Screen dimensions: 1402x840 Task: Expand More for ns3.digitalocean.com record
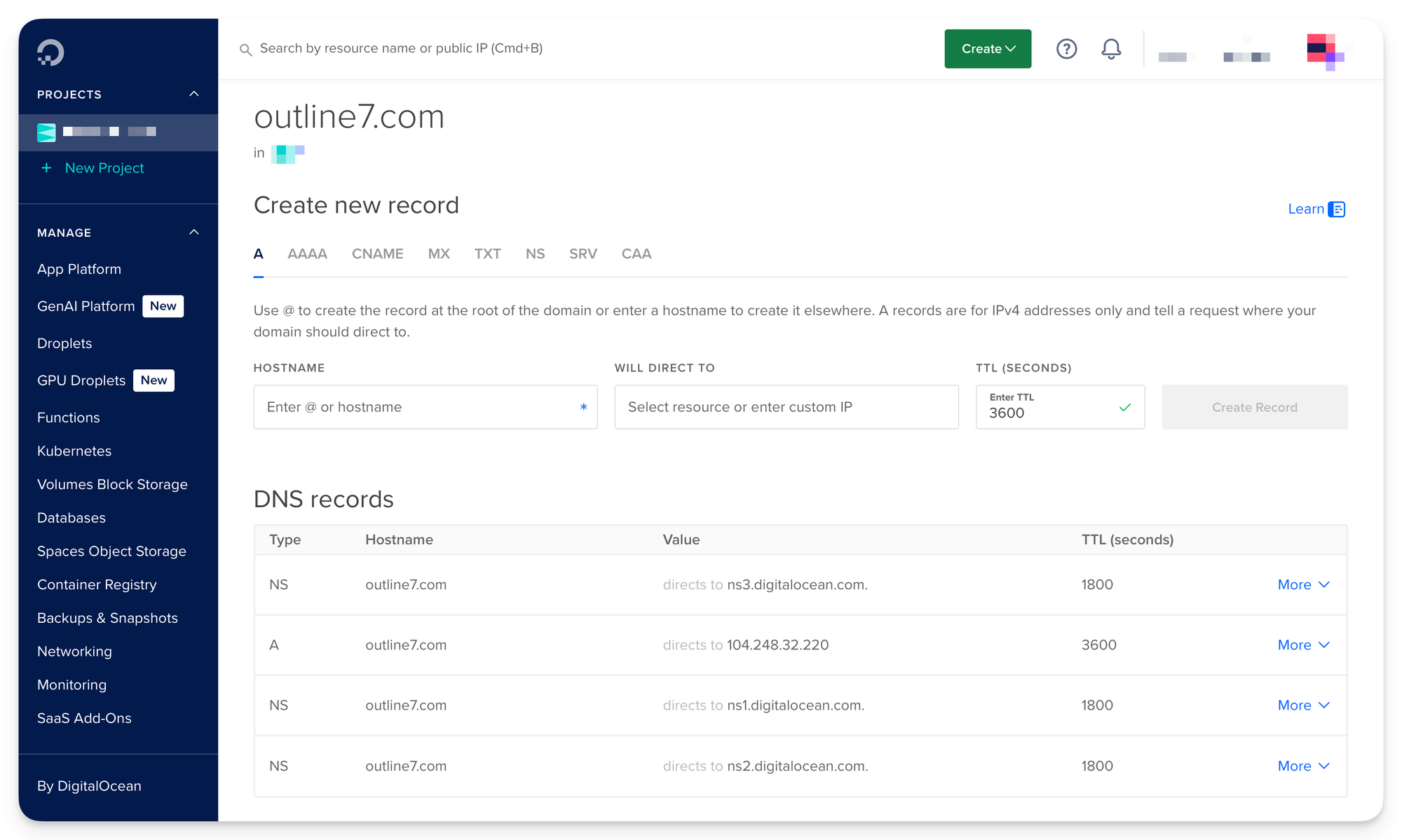click(1303, 585)
